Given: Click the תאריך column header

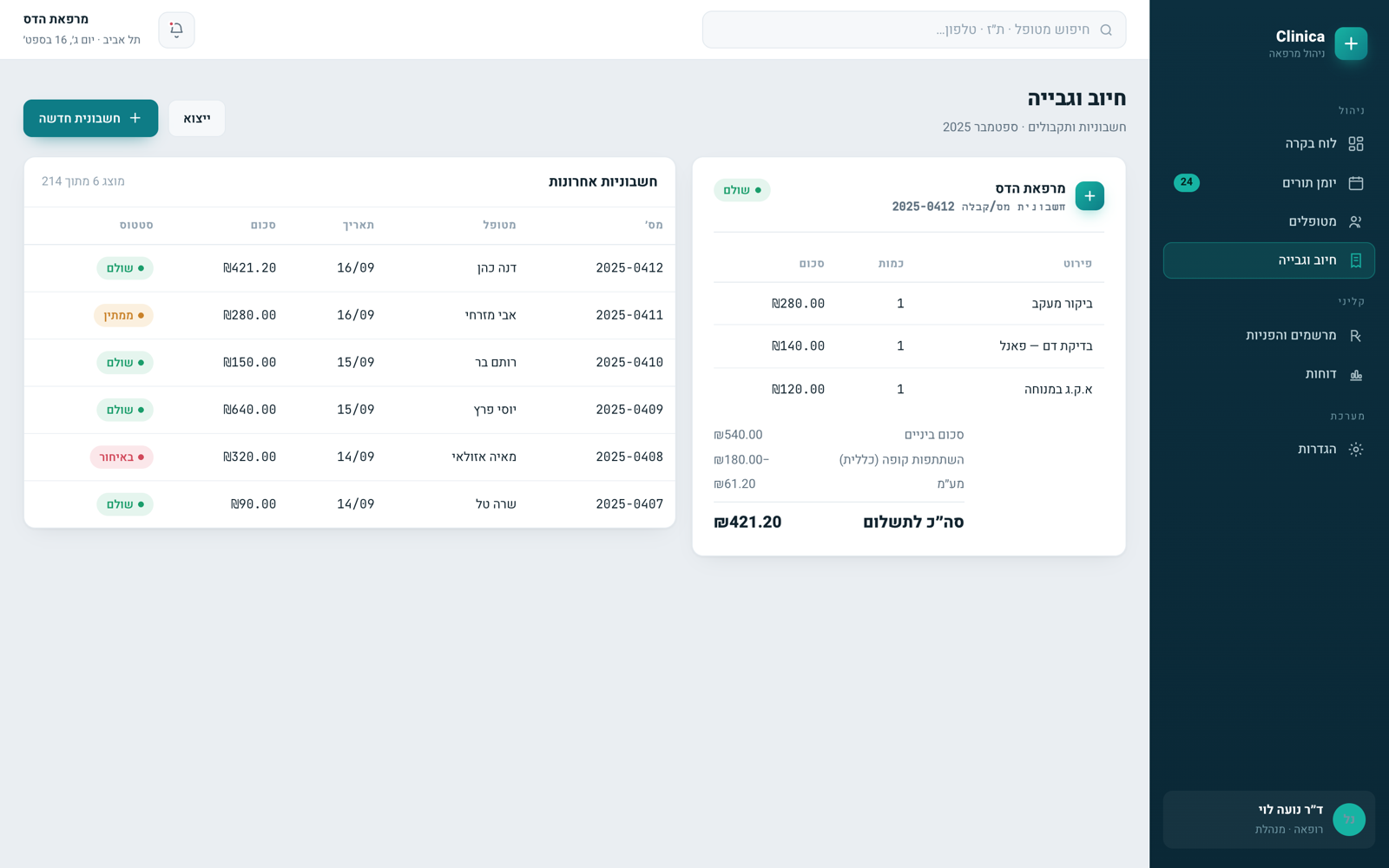Looking at the screenshot, I should [358, 225].
